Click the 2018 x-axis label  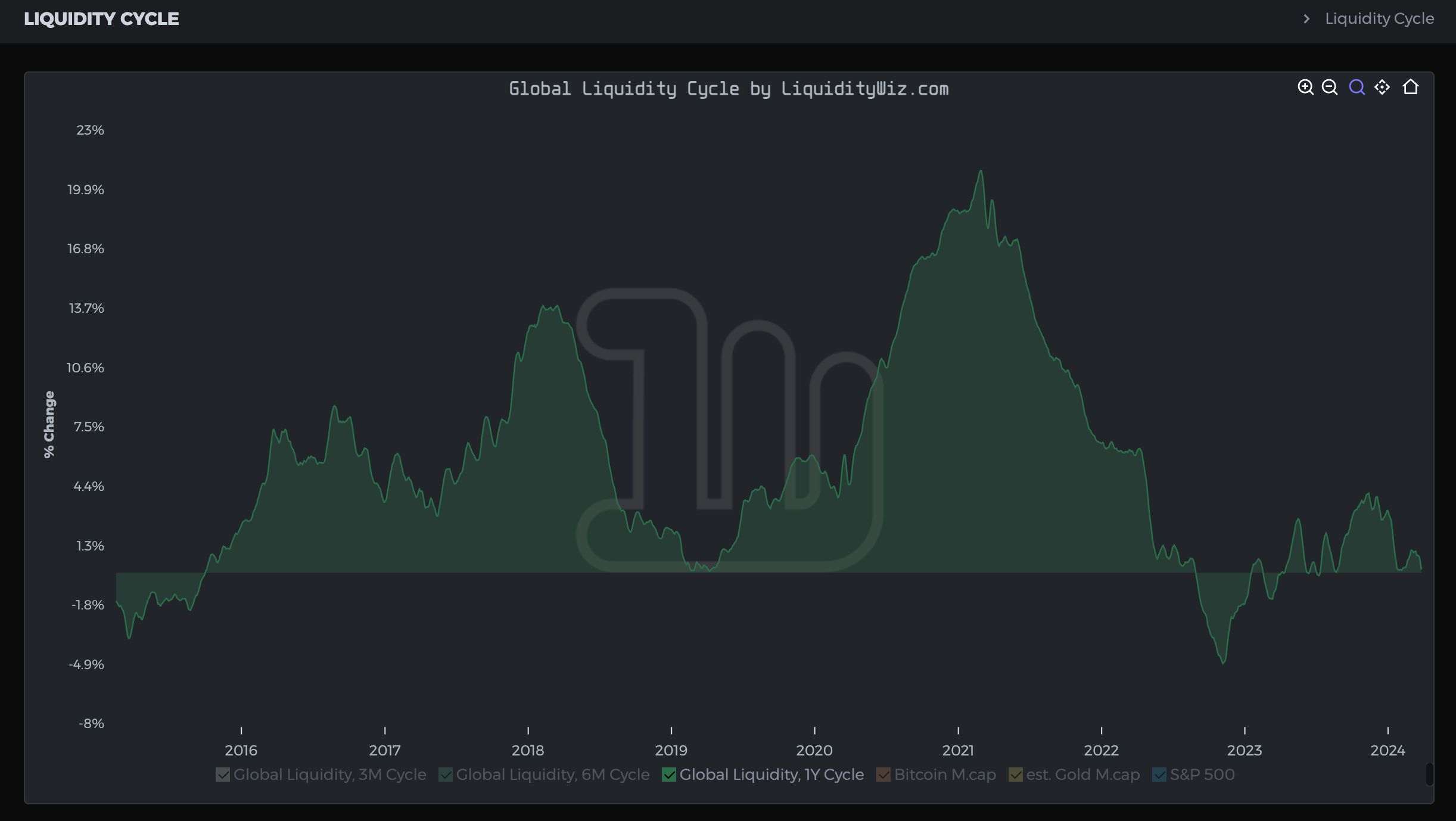click(528, 750)
